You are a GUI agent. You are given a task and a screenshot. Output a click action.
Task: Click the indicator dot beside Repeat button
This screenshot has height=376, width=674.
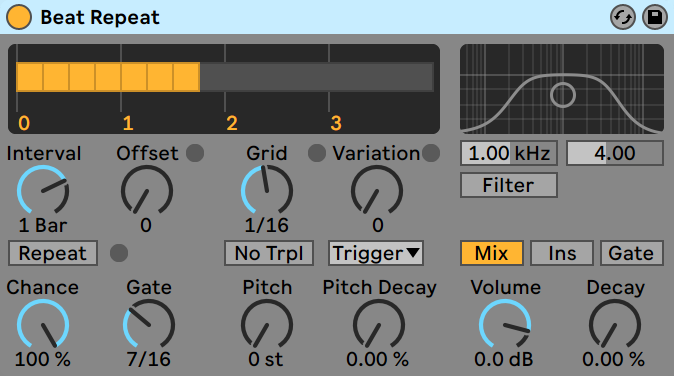click(x=119, y=253)
